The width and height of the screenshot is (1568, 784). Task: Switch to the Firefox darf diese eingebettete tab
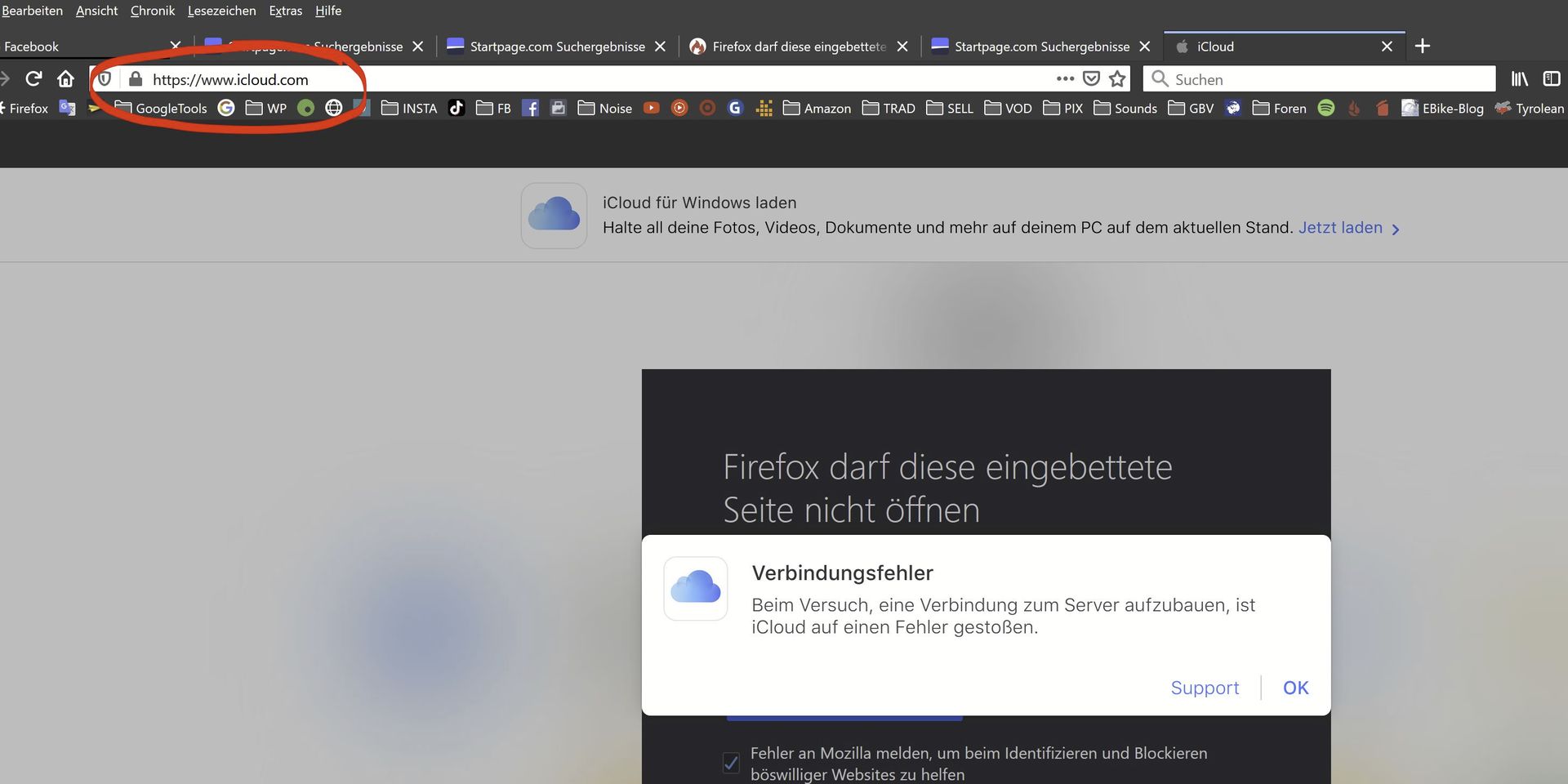[799, 46]
